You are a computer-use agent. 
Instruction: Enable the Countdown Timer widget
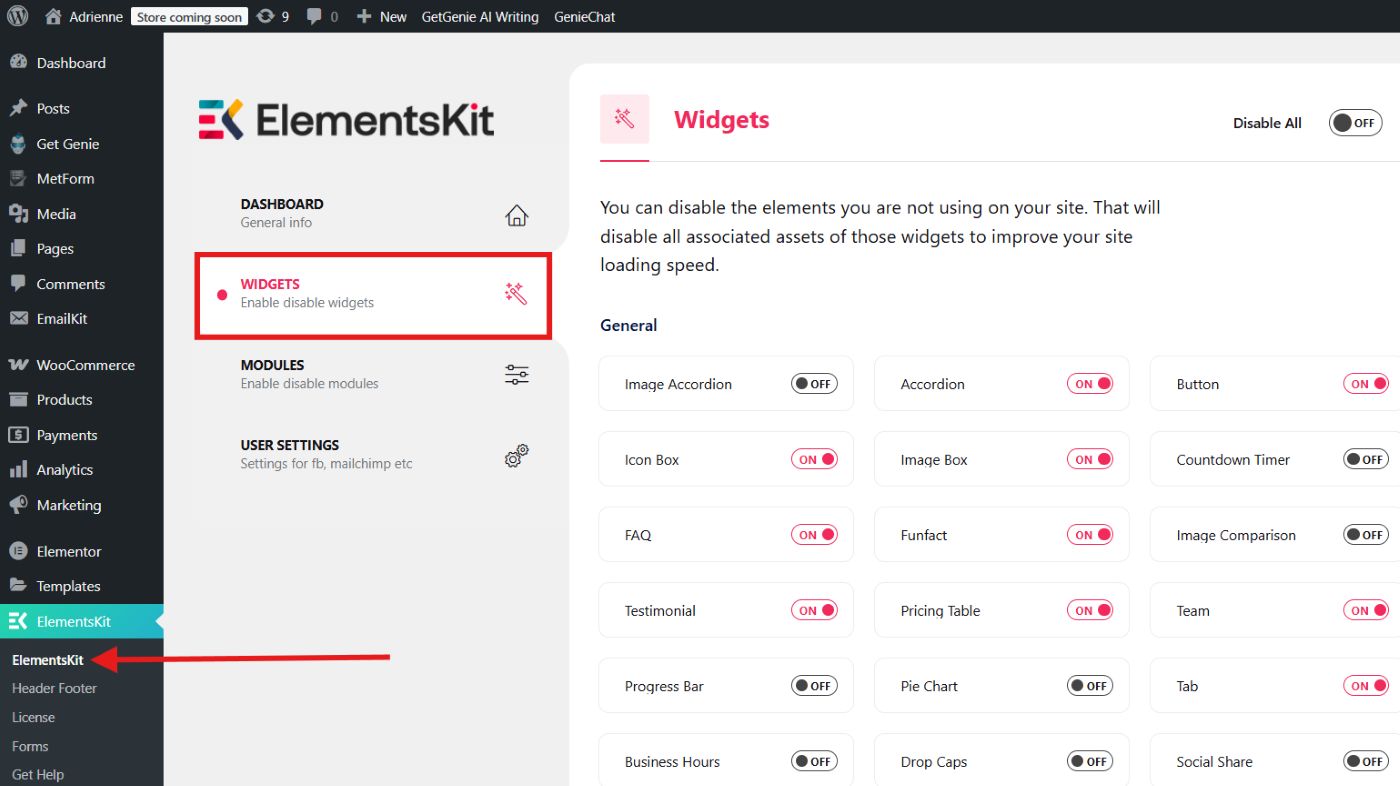pyautogui.click(x=1365, y=460)
